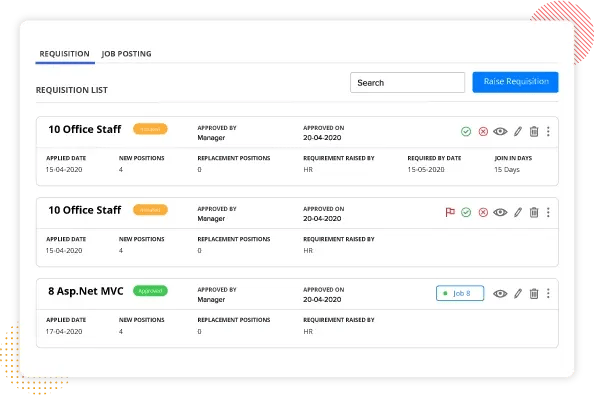Viewport: 594px width, 396px height.
Task: Click orange status badge on card with 15 Days
Action: (x=150, y=129)
